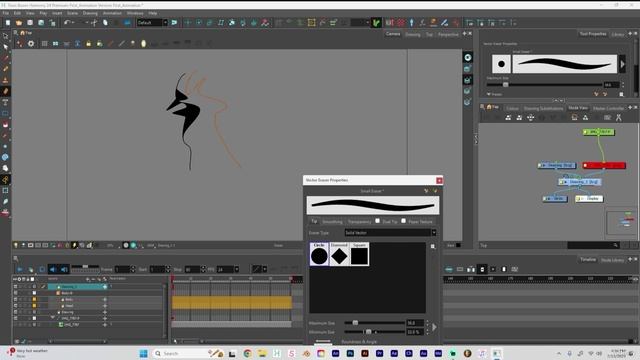The height and width of the screenshot is (360, 640).
Task: Toggle the Paper Texture checkbox
Action: tap(403, 221)
